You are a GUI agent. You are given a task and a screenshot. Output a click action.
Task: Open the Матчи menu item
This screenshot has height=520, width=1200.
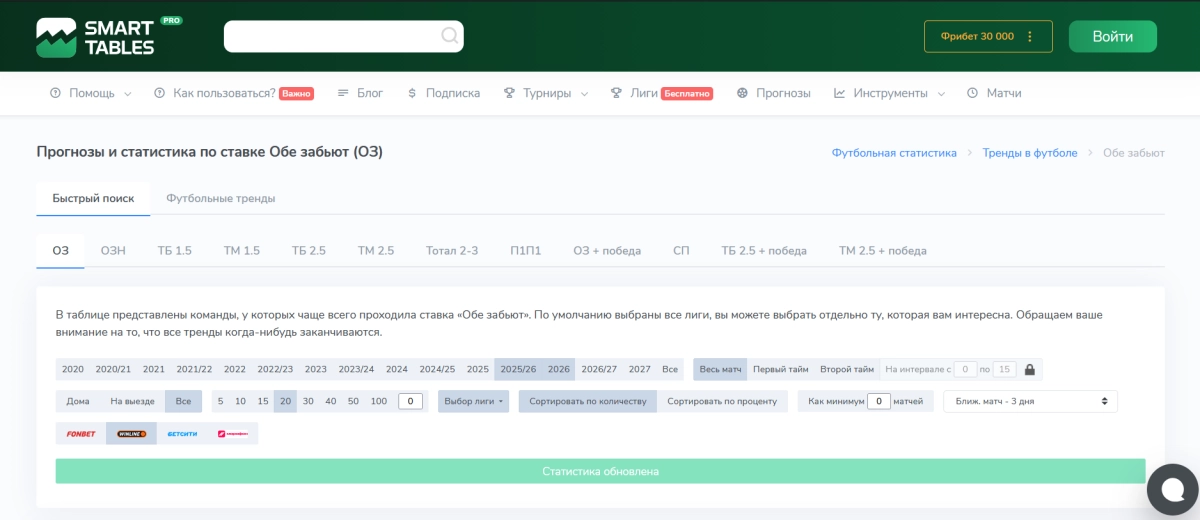pos(994,93)
